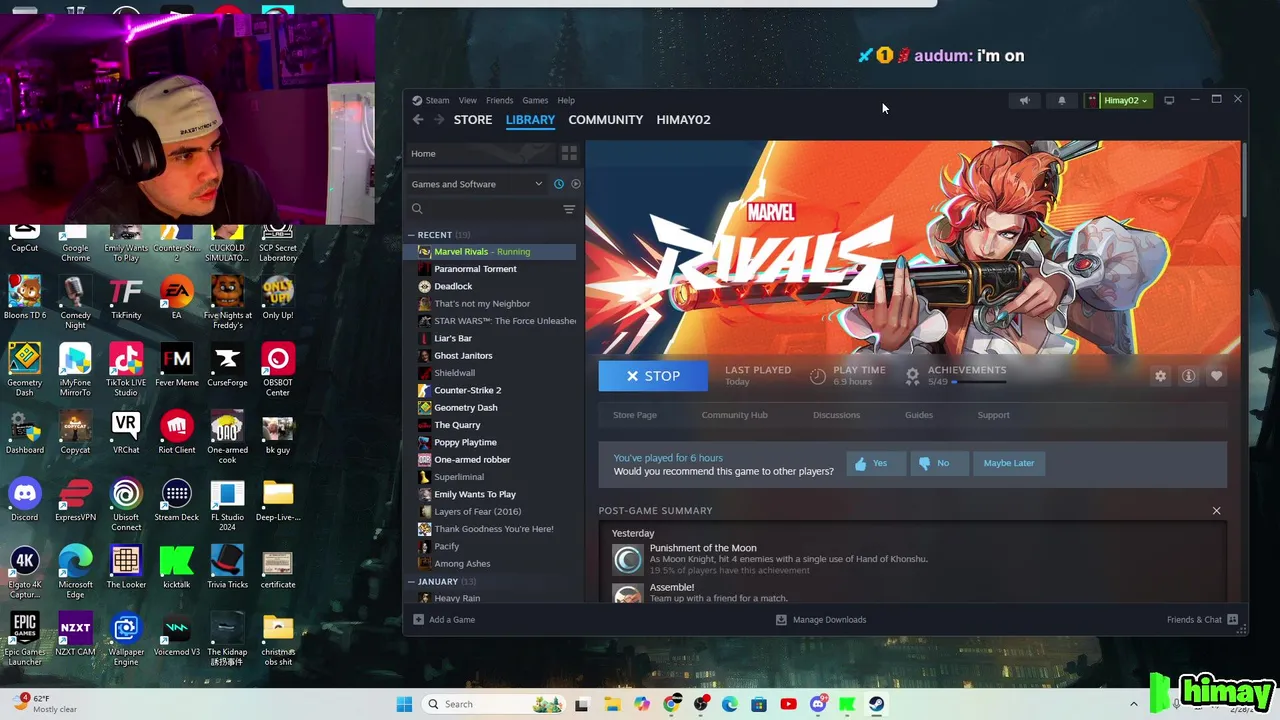This screenshot has width=1280, height=720.
Task: Switch to Big Picture mode icon
Action: click(x=1169, y=100)
